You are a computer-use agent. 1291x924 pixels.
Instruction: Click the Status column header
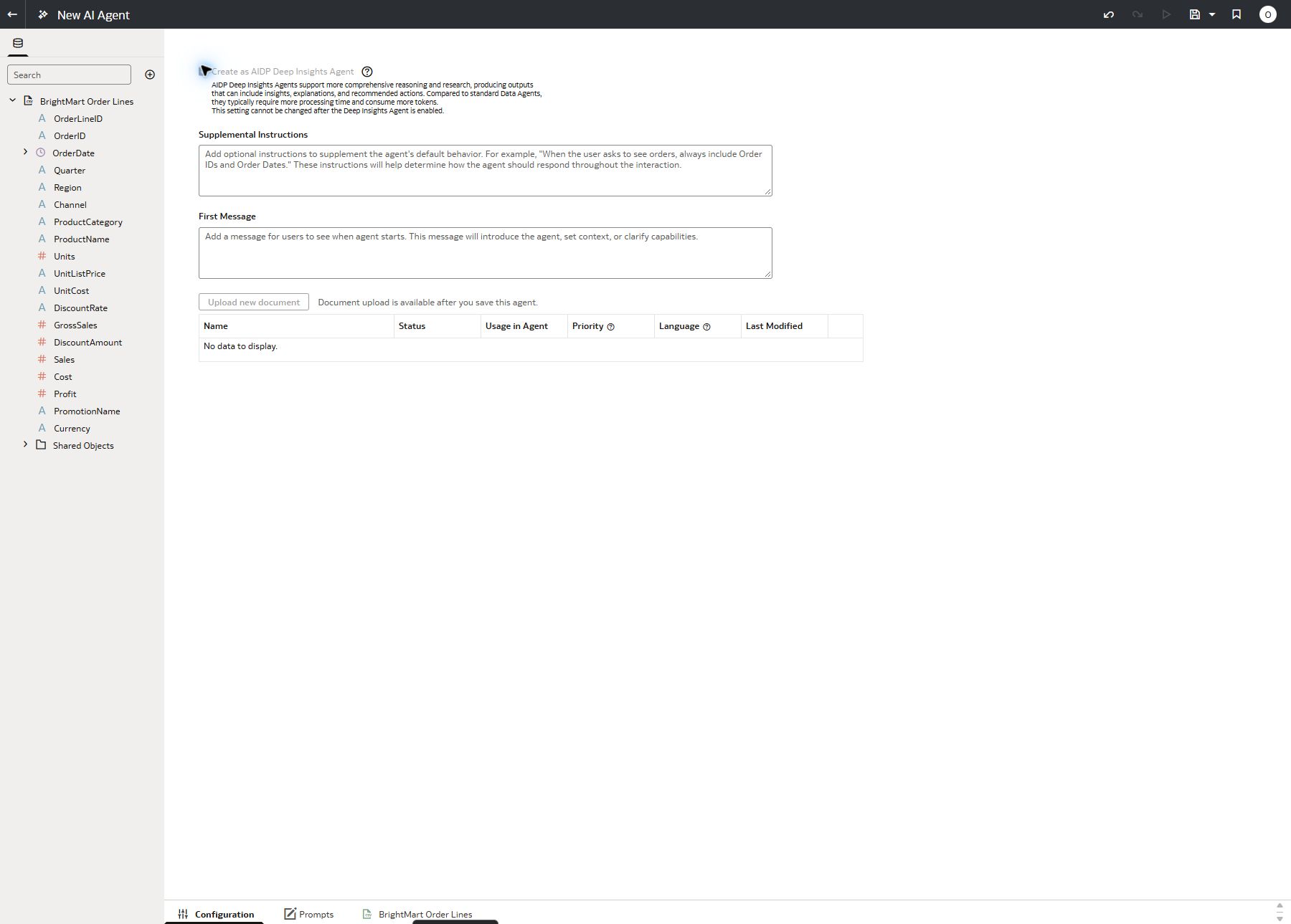(x=438, y=326)
